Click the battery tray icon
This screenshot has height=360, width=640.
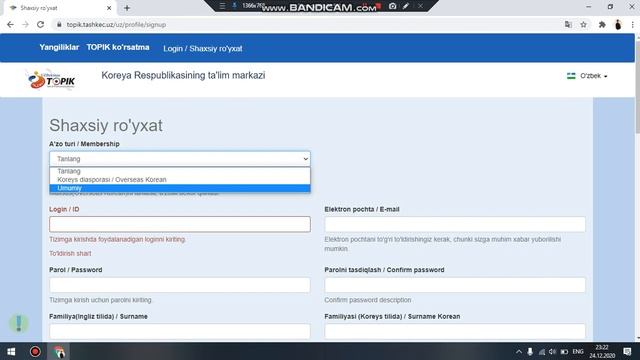tap(564, 351)
